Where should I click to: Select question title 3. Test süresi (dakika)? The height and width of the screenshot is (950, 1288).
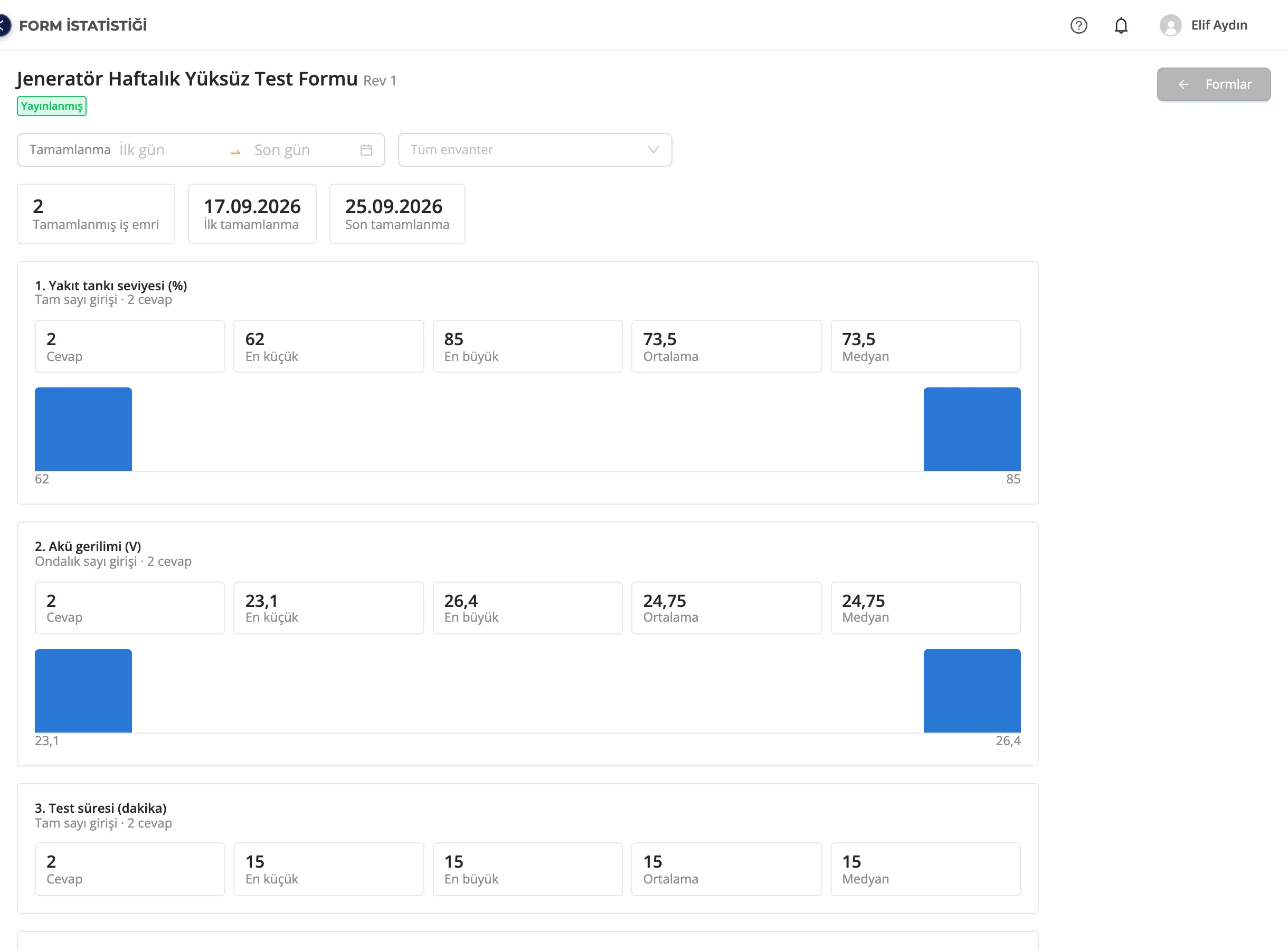click(x=101, y=808)
